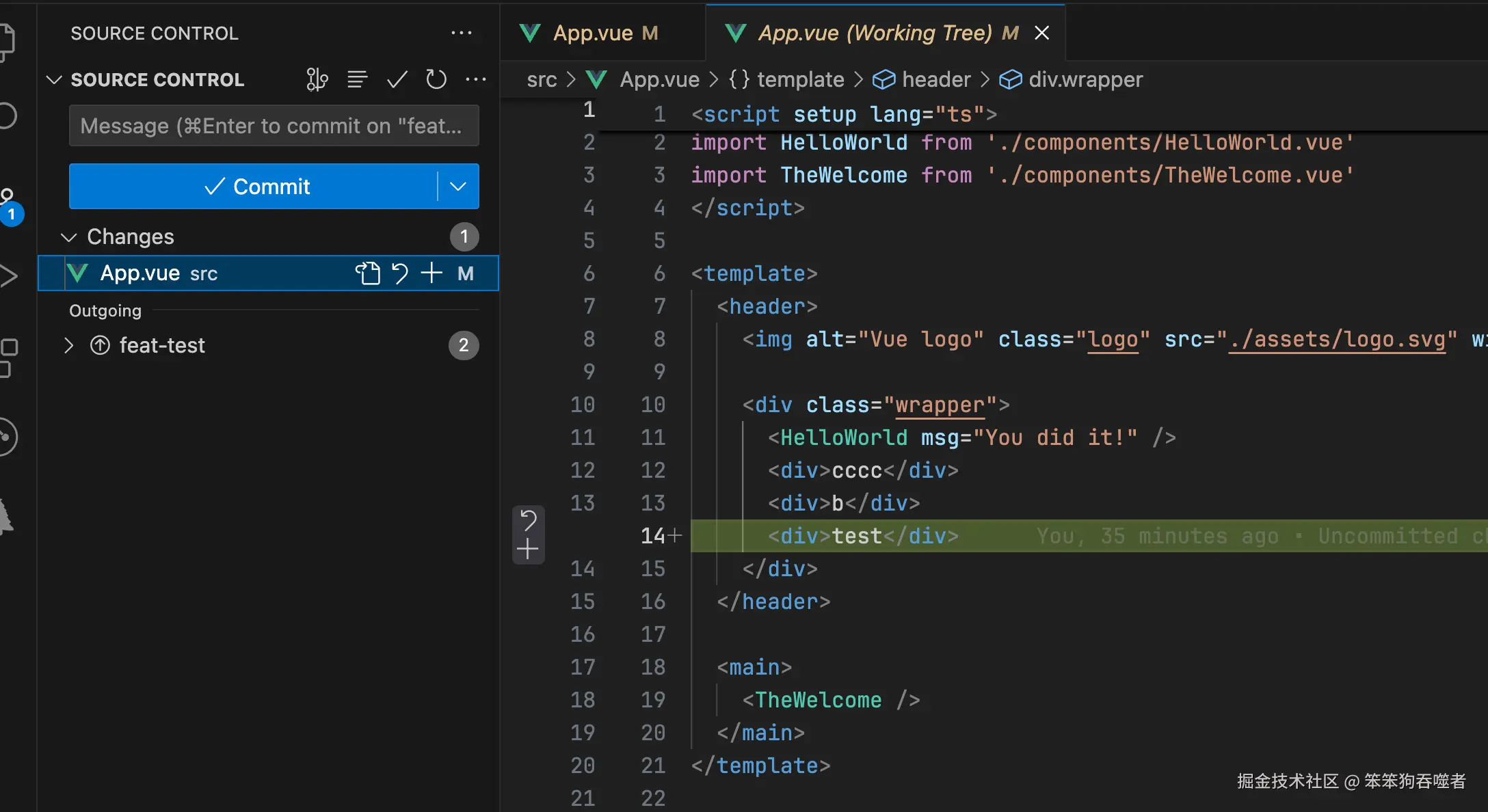Stage the changed block in diff gutter
Screen dimensions: 1488x812
click(528, 550)
